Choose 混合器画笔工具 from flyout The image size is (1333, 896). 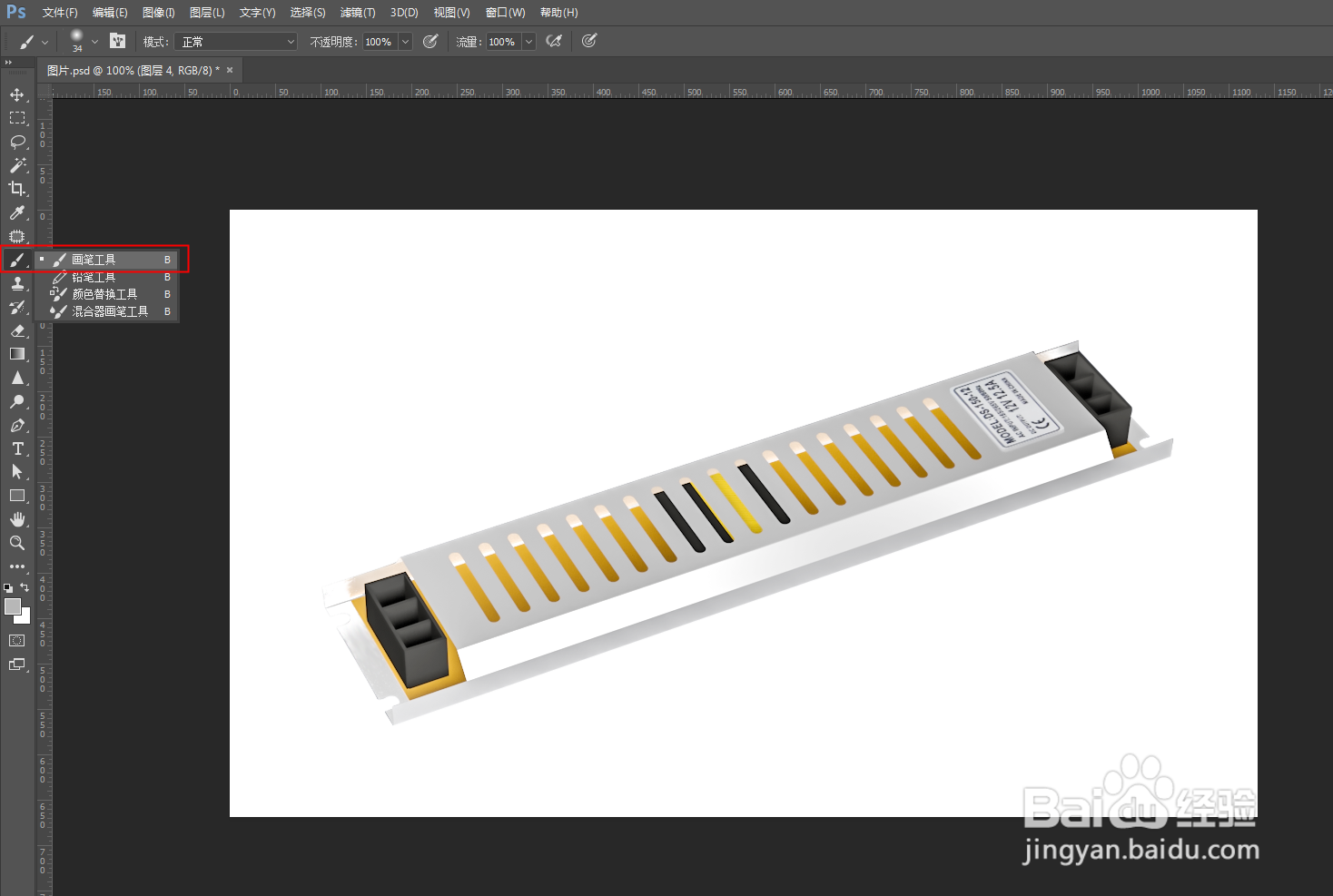106,311
